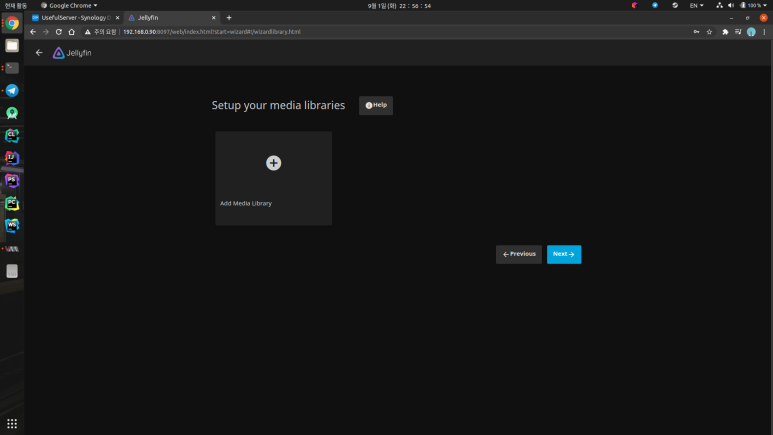Go back using the Jellyfin header arrow
773x435 pixels.
(39, 53)
